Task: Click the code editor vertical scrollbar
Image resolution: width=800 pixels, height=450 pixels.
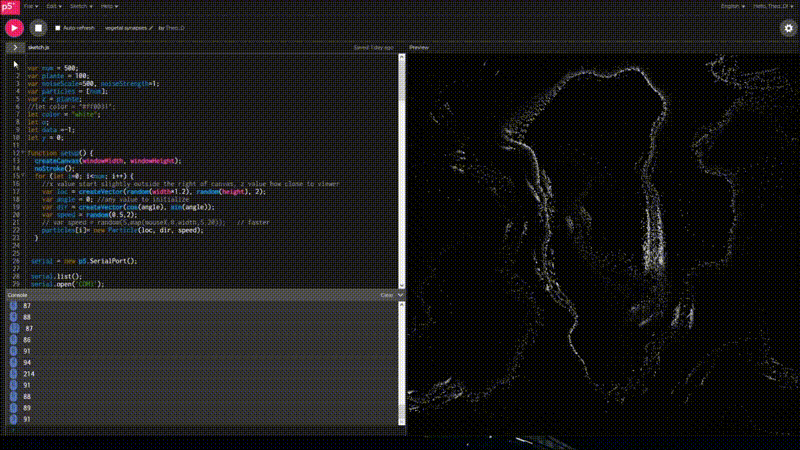Action: coord(402,170)
